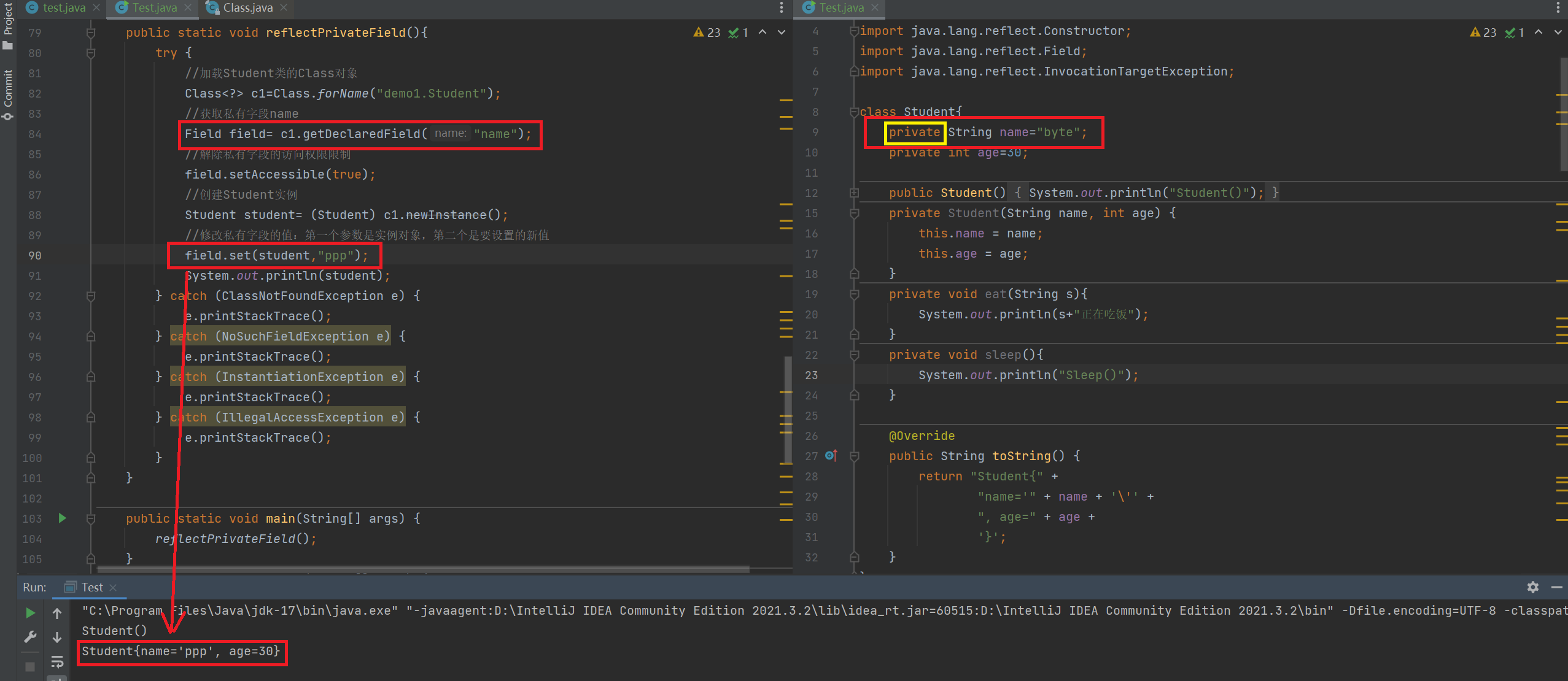1568x681 pixels.
Task: Click the toString override gutter icon
Action: coord(831,455)
